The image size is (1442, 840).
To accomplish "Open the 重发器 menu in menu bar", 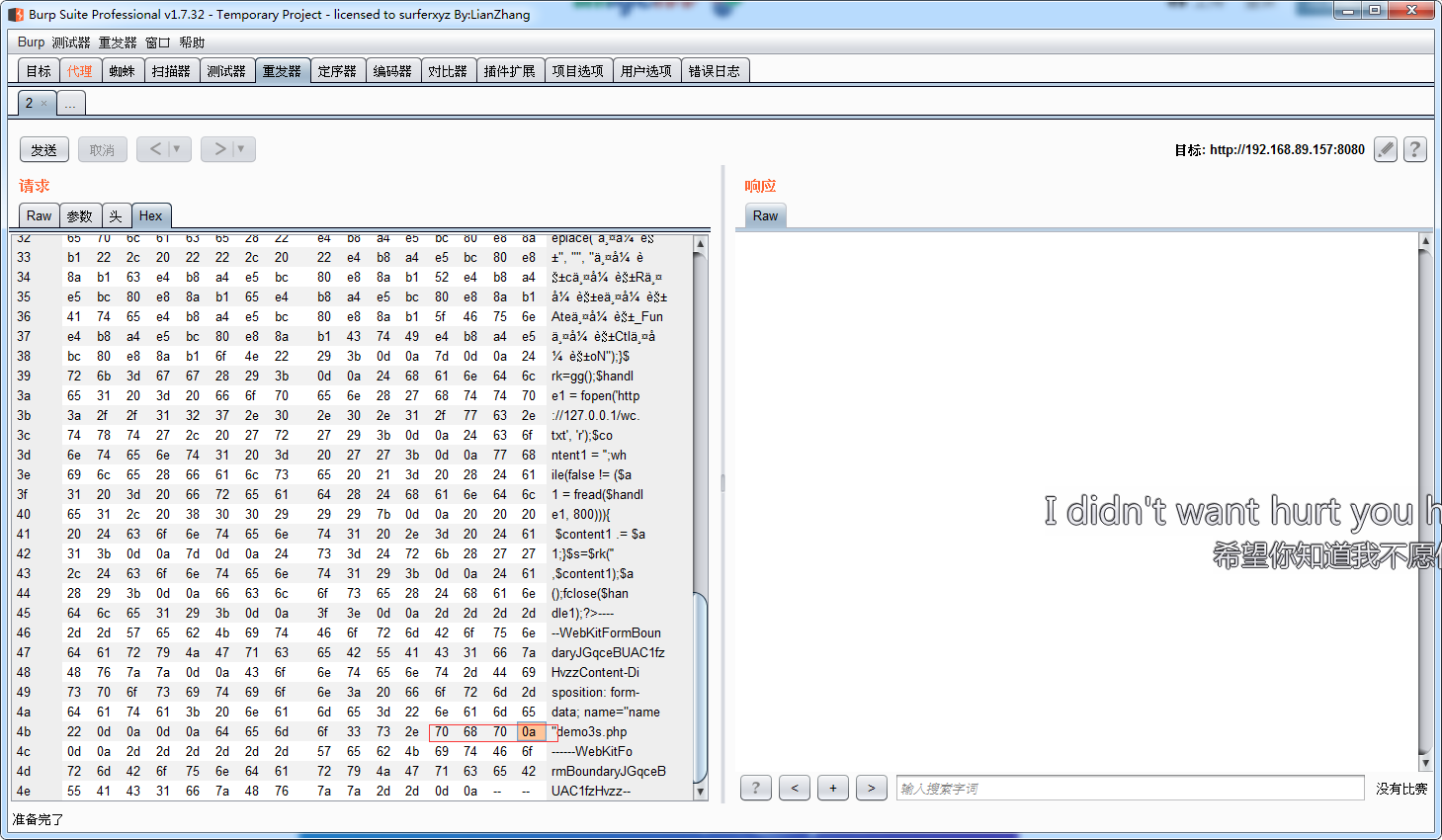I will pos(118,42).
